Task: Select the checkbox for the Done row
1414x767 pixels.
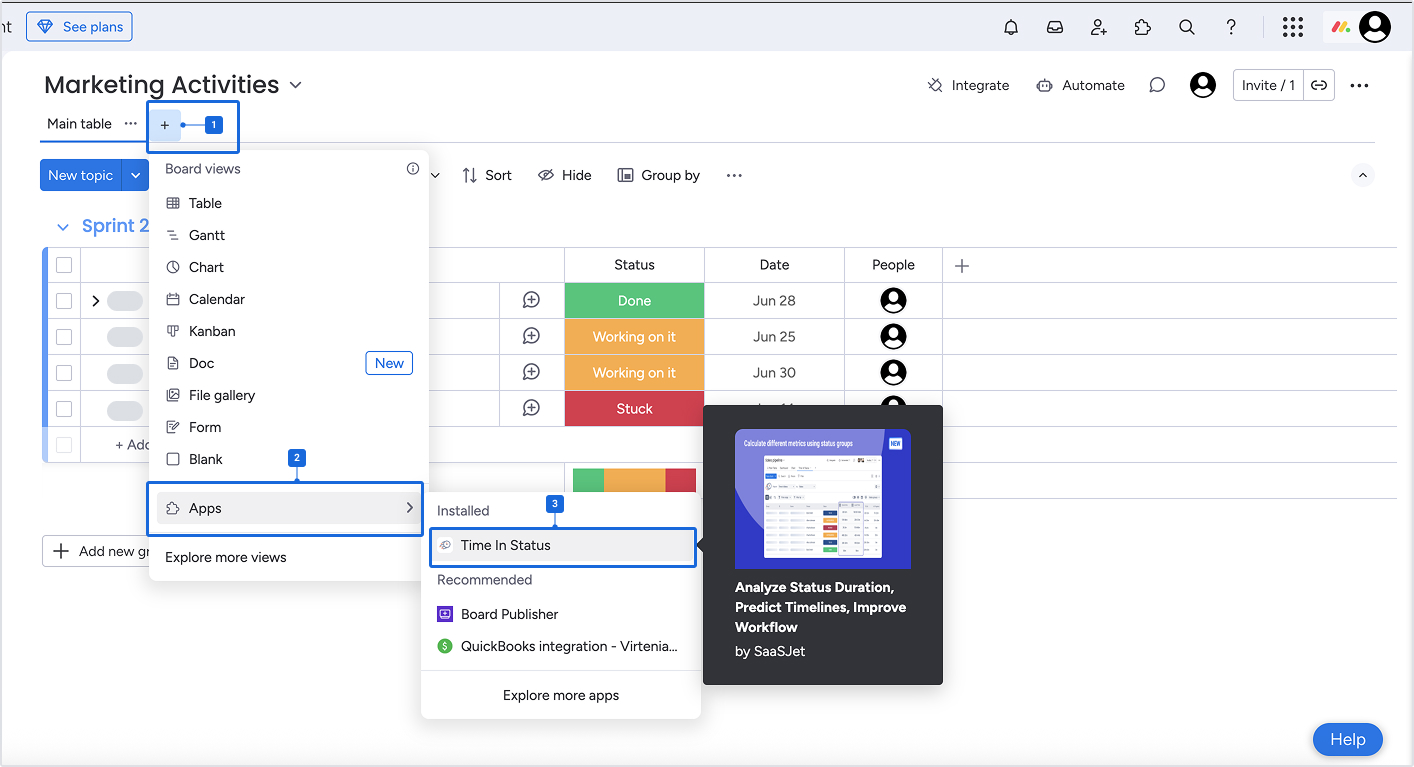Action: click(64, 300)
